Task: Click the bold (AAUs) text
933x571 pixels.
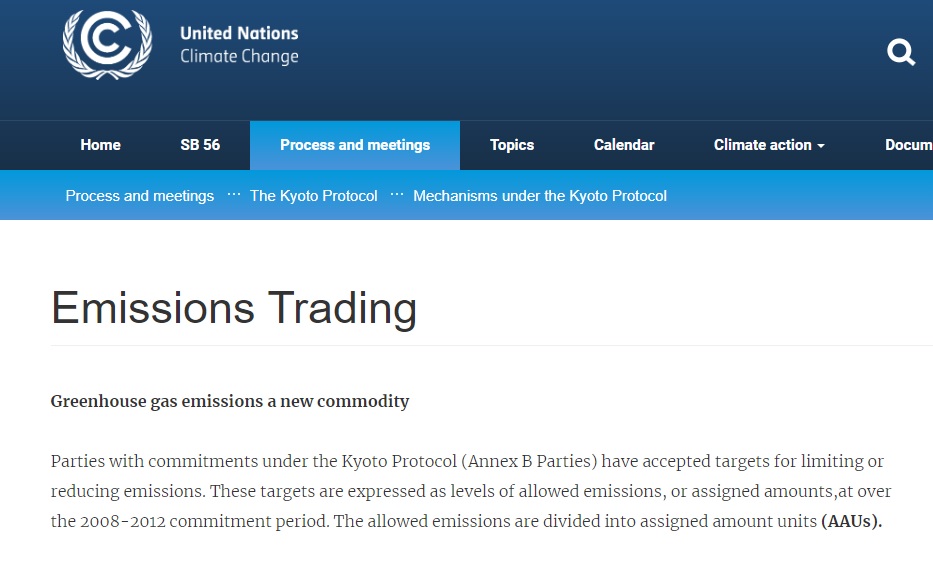Action: point(852,521)
